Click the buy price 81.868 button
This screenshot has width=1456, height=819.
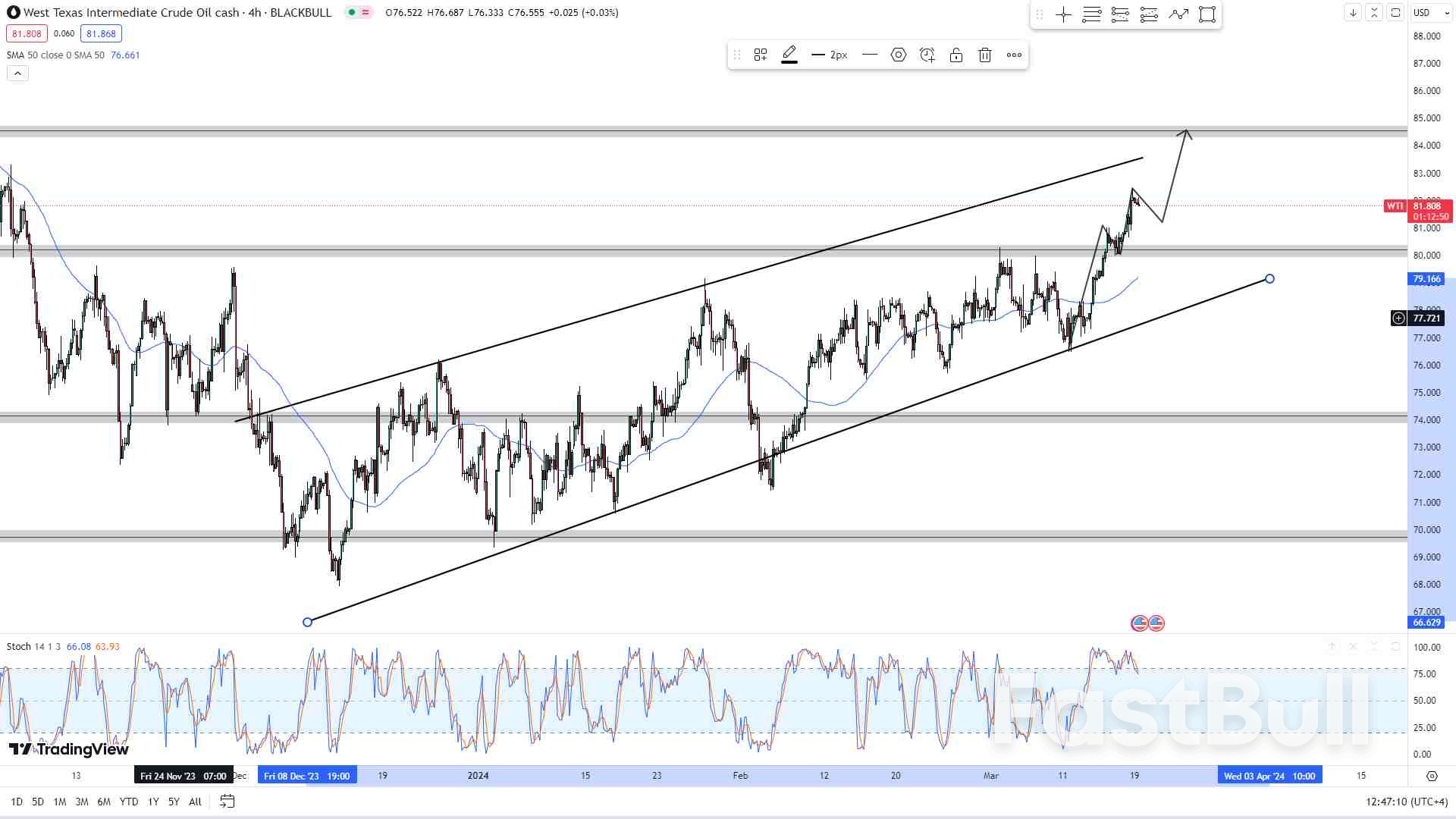point(102,33)
